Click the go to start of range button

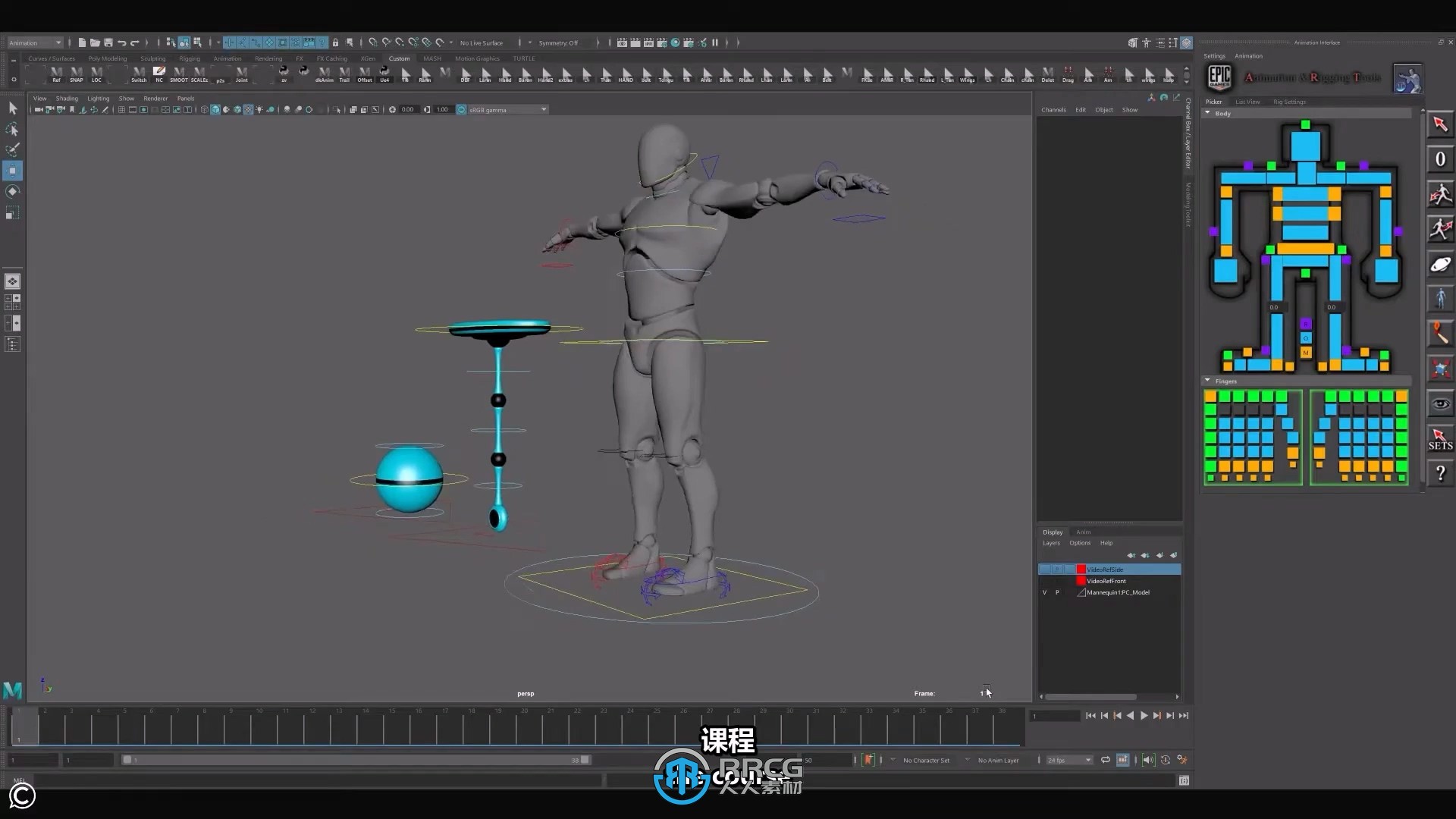tap(1090, 716)
